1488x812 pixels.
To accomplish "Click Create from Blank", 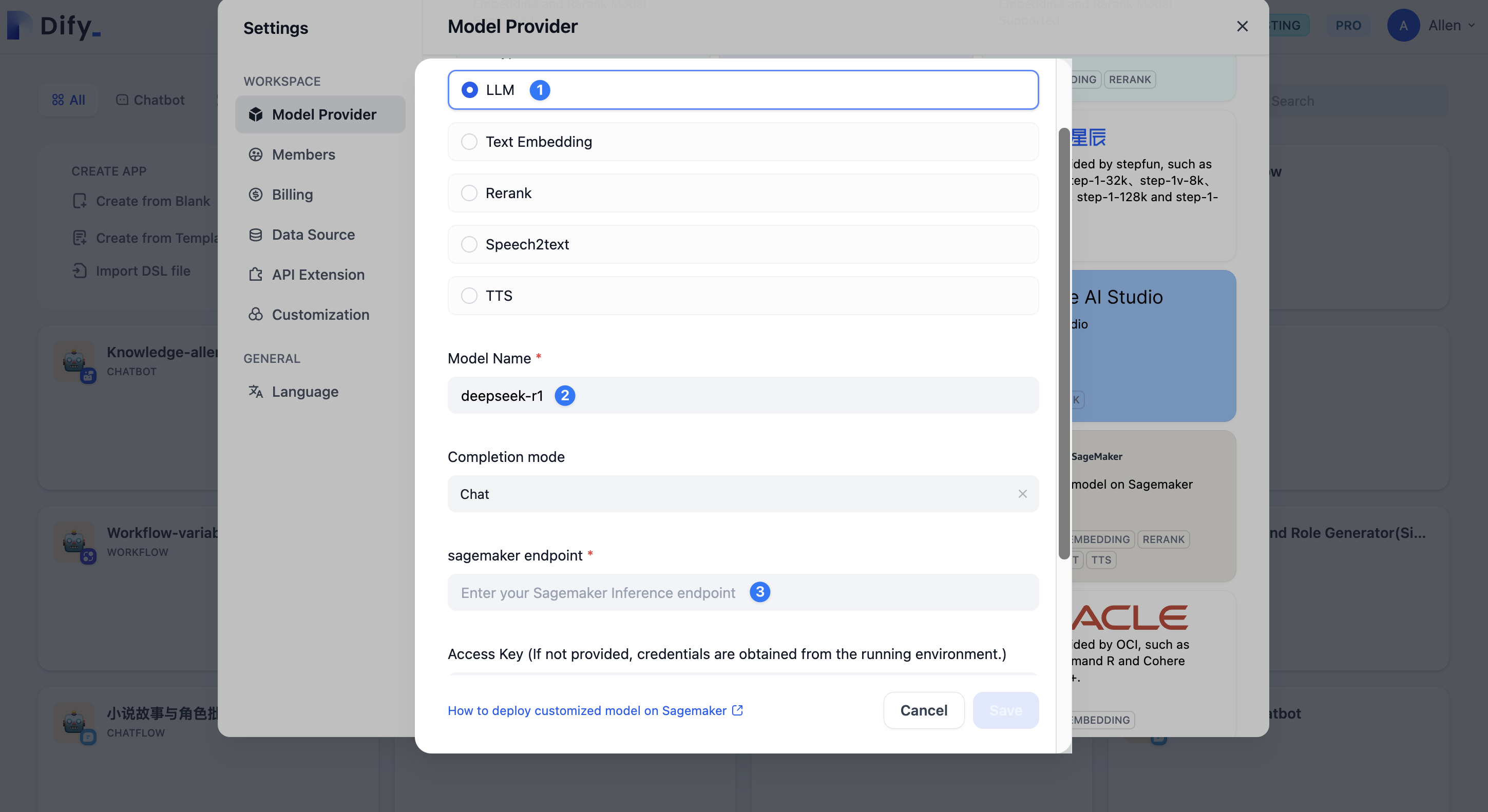I will (152, 201).
